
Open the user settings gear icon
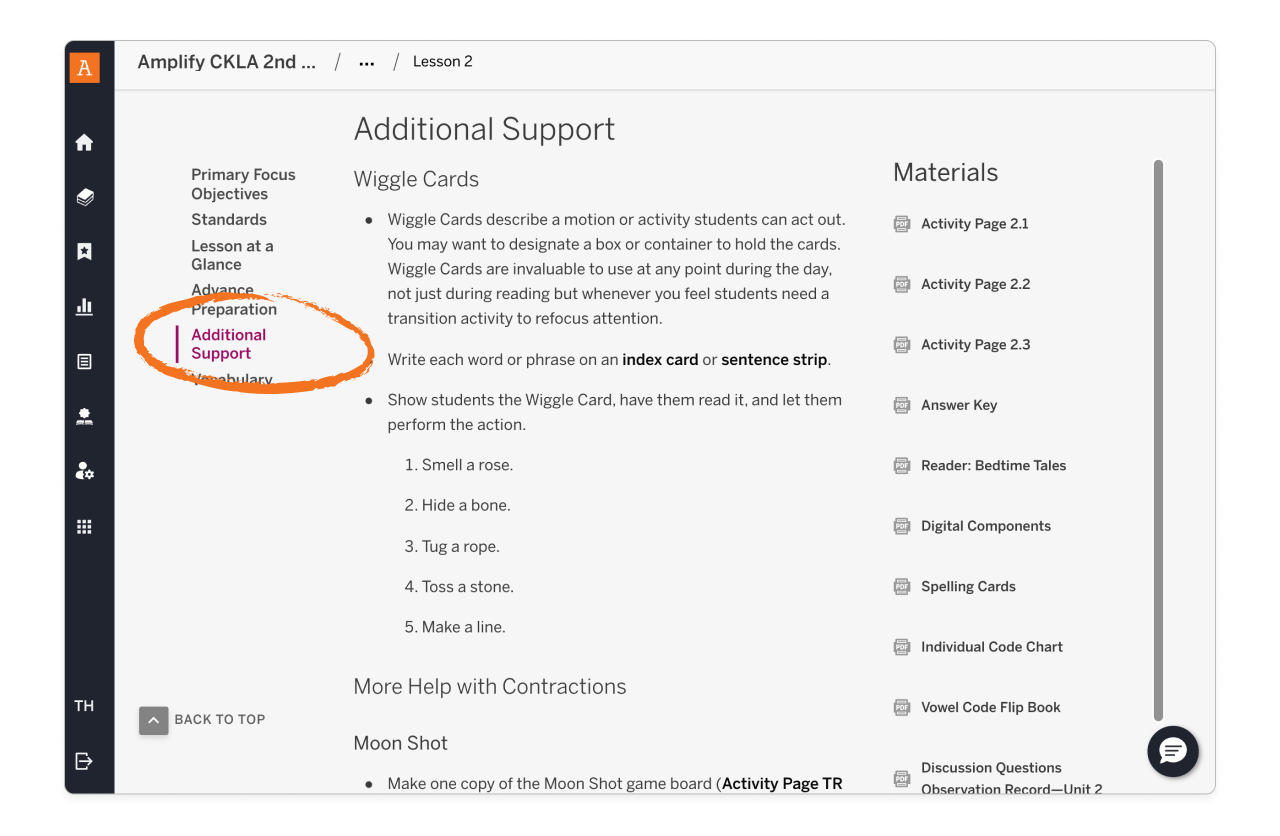click(x=85, y=471)
